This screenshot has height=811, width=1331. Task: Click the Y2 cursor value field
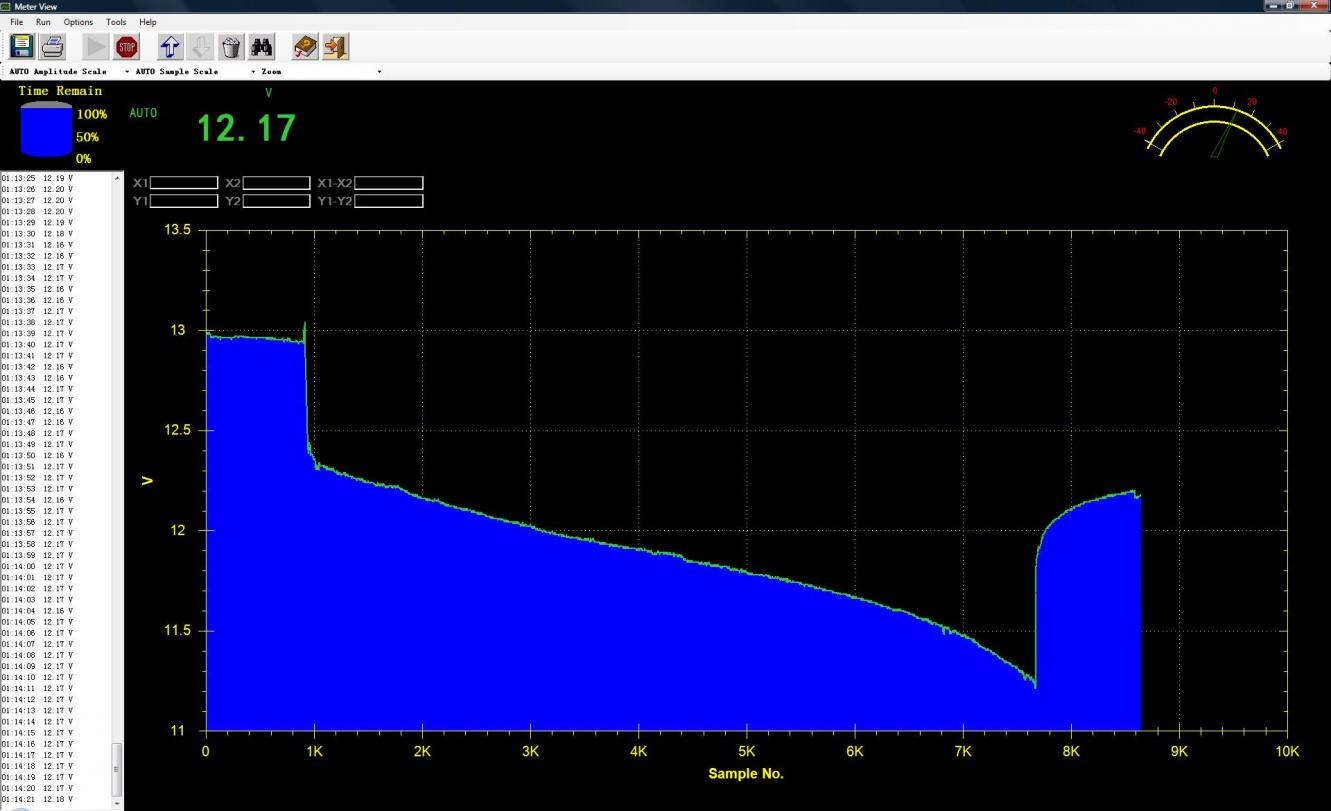[x=276, y=201]
